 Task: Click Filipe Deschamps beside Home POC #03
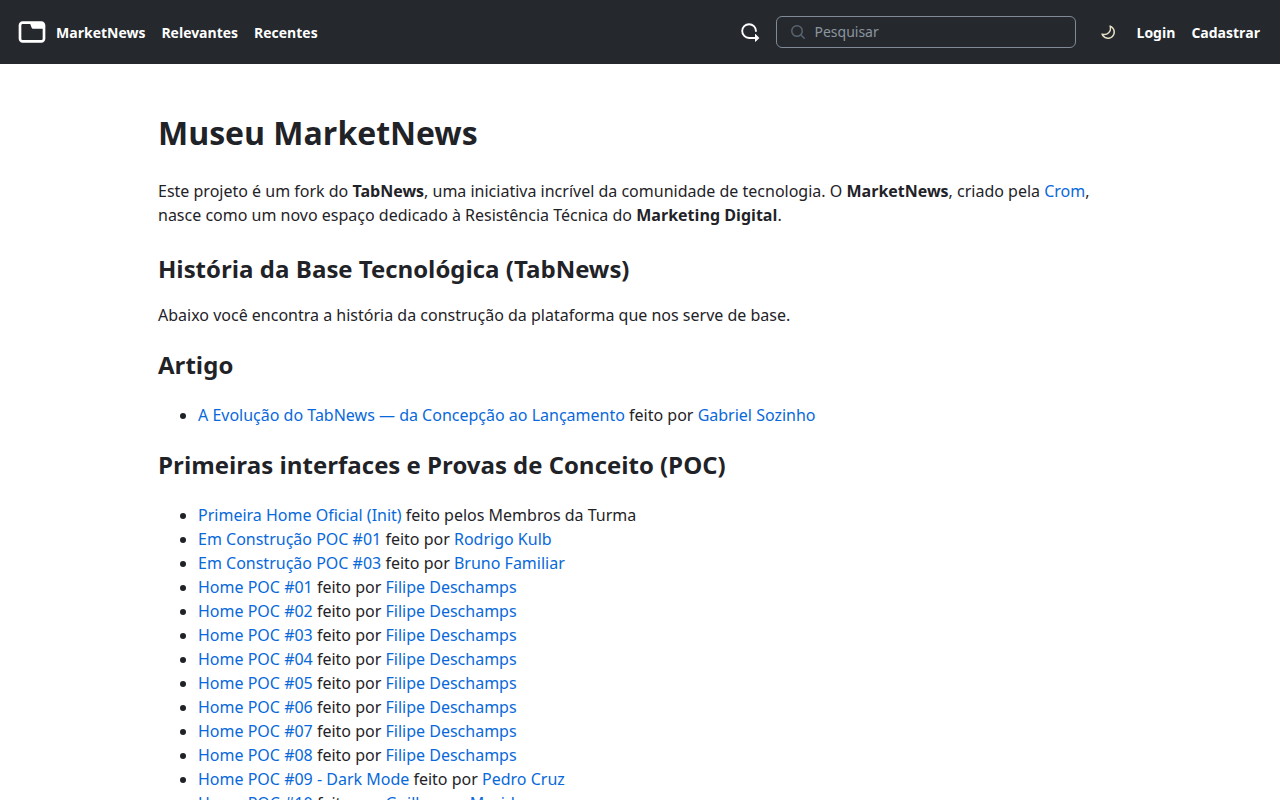451,635
